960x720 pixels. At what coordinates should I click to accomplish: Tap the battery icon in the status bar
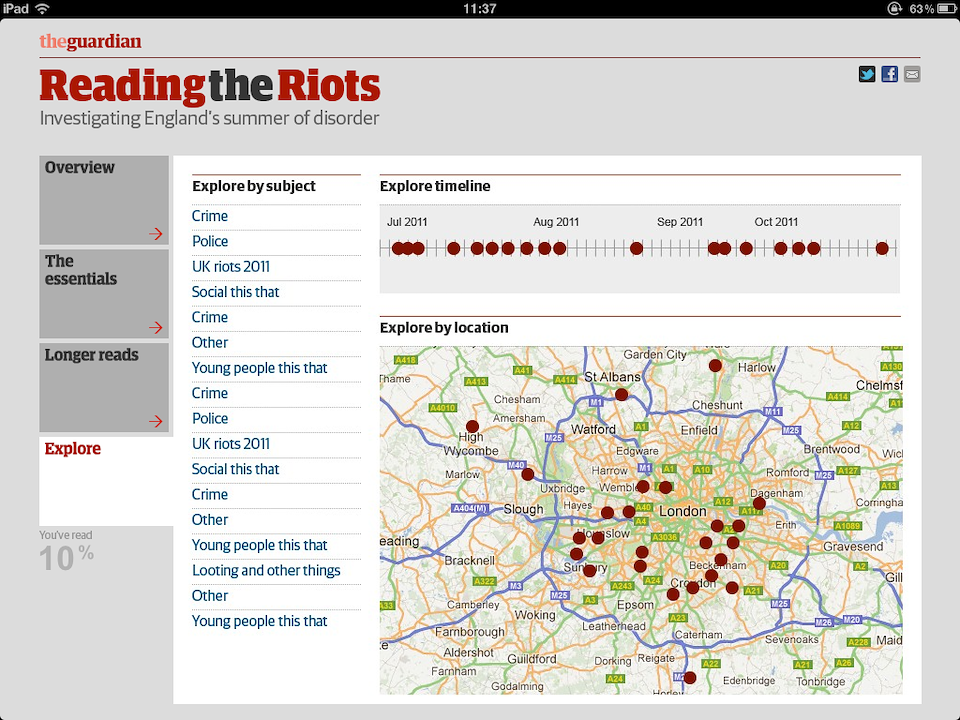click(947, 9)
